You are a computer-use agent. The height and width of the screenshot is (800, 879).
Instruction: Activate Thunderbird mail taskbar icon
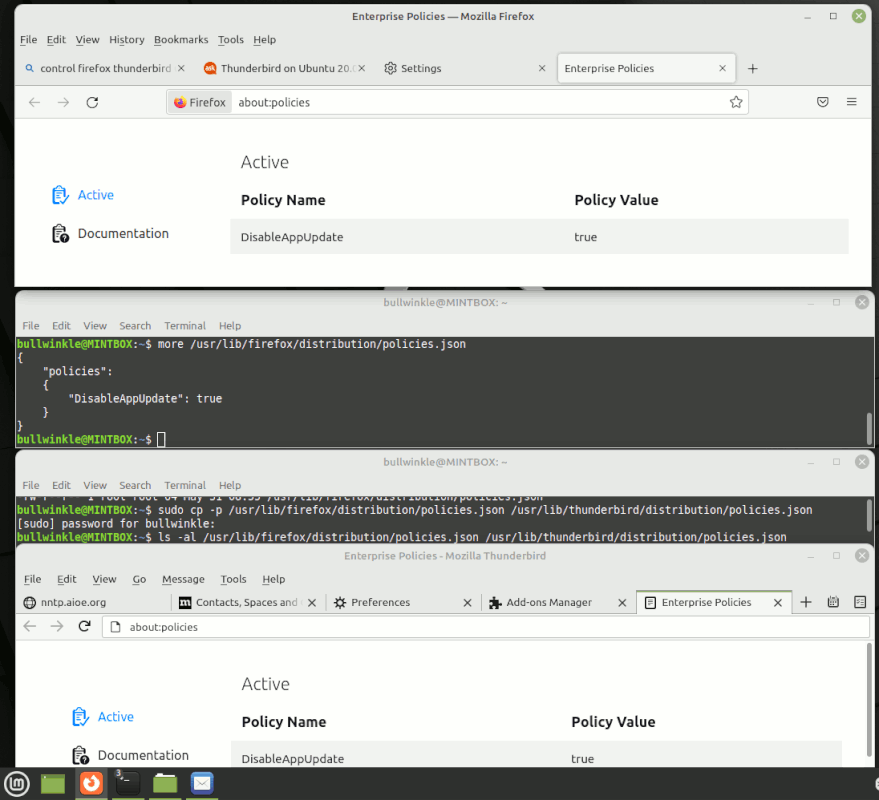point(202,783)
